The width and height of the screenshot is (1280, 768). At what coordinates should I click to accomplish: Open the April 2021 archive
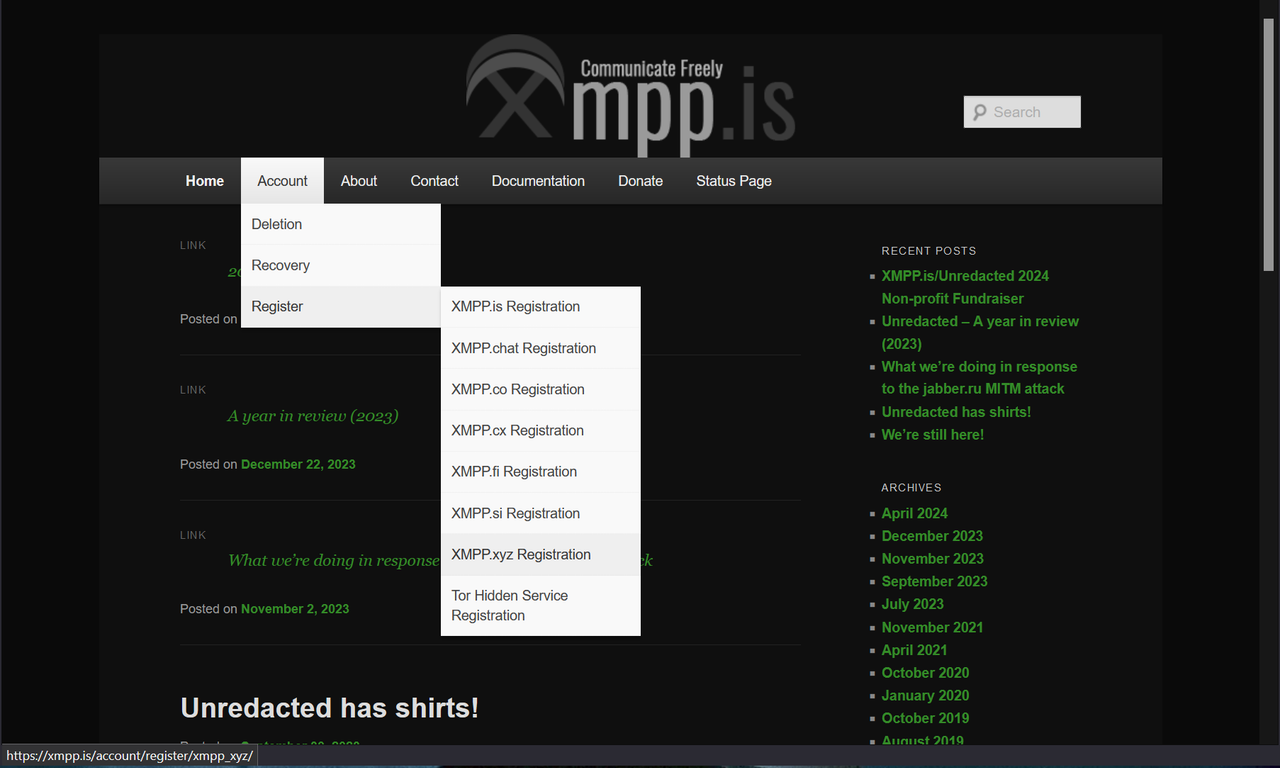point(914,650)
